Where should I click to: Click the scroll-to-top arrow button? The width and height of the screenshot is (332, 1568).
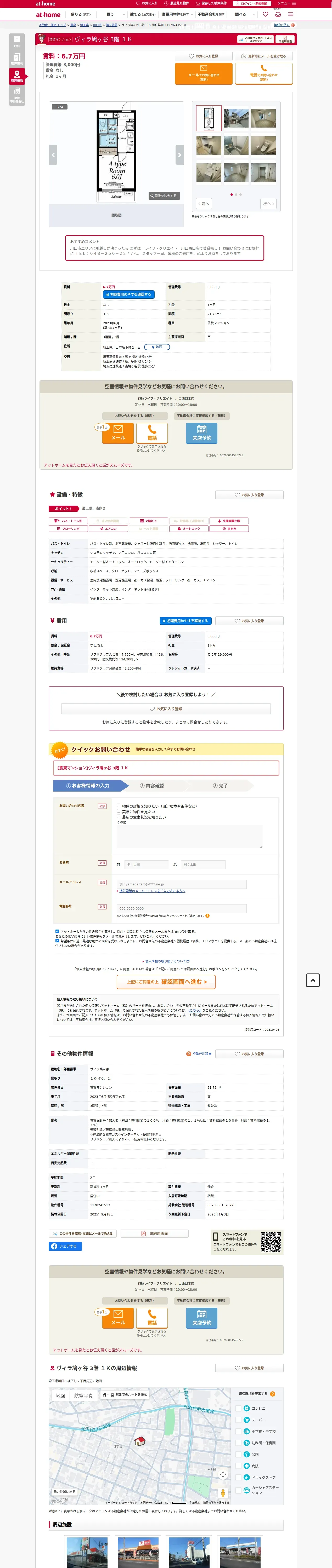point(312,980)
